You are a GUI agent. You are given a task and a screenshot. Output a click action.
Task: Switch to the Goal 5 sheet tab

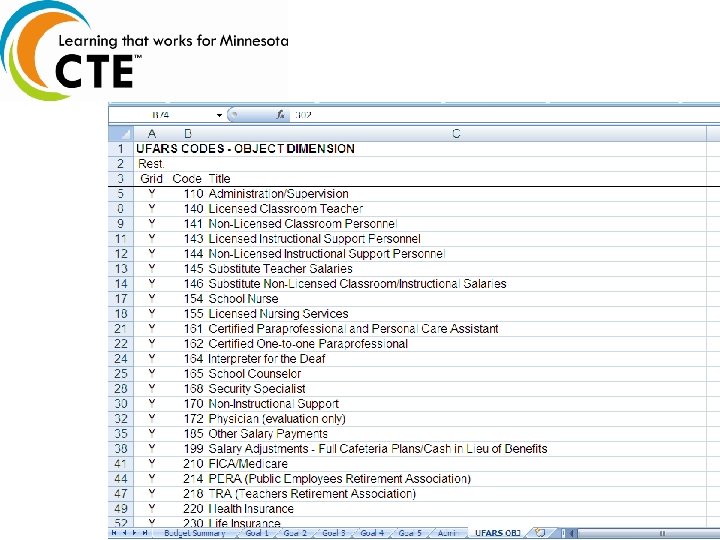(410, 533)
